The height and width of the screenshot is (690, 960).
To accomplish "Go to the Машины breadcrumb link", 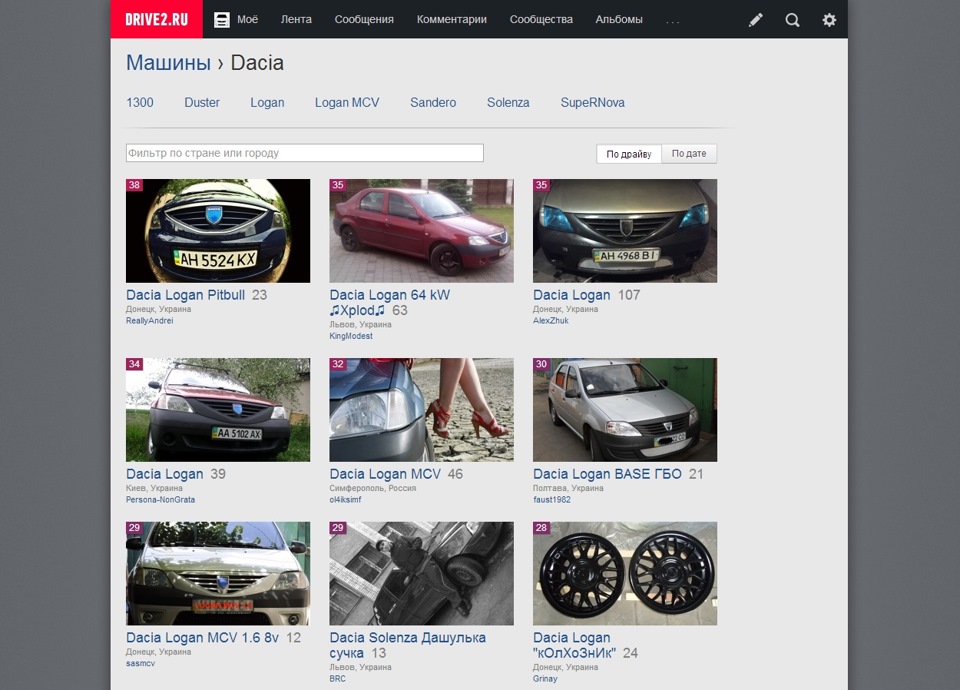I will [168, 62].
